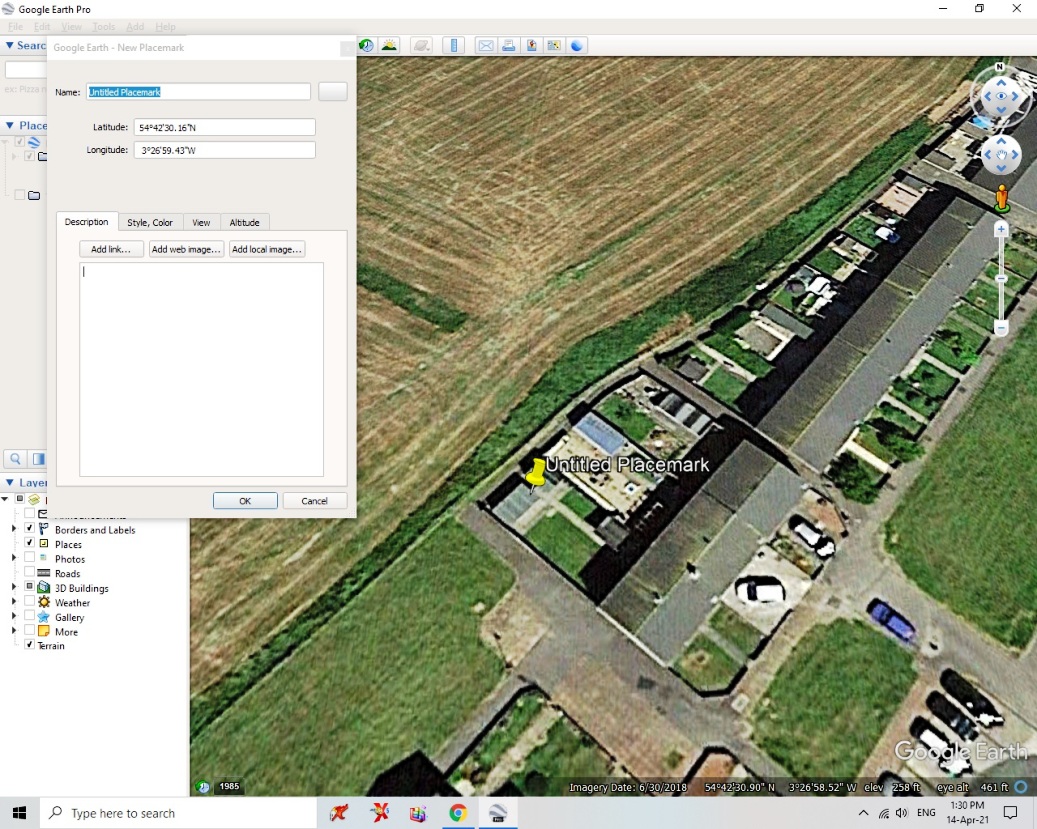Select the ruler tool
Viewport: 1037px width, 829px height.
pyautogui.click(x=454, y=46)
